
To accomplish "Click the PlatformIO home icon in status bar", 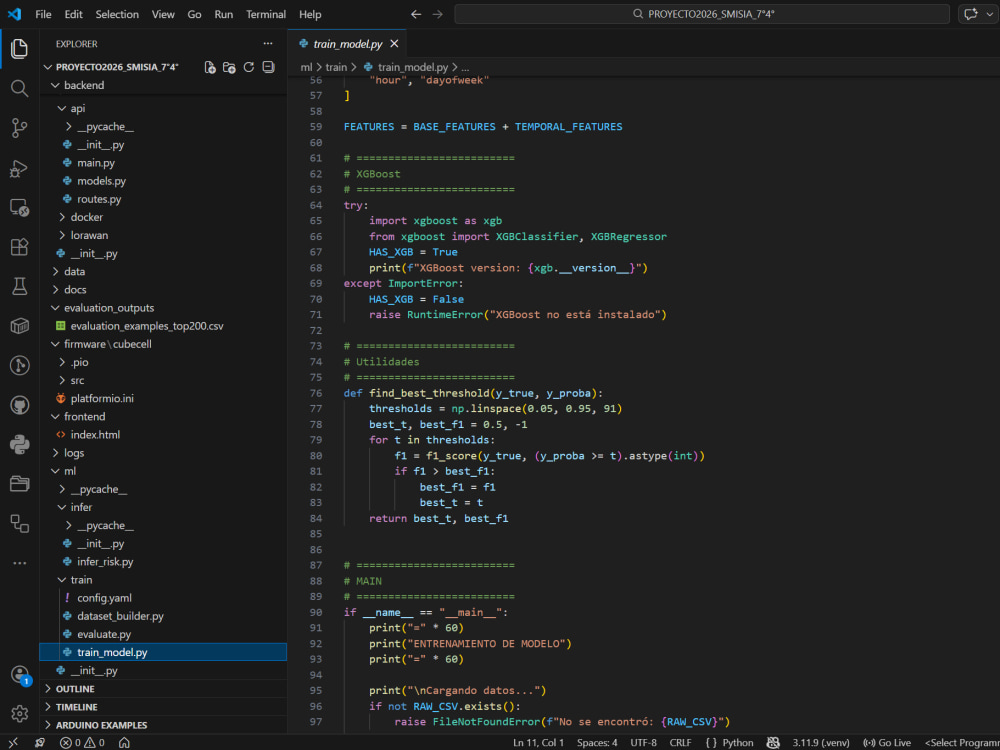I will (124, 742).
